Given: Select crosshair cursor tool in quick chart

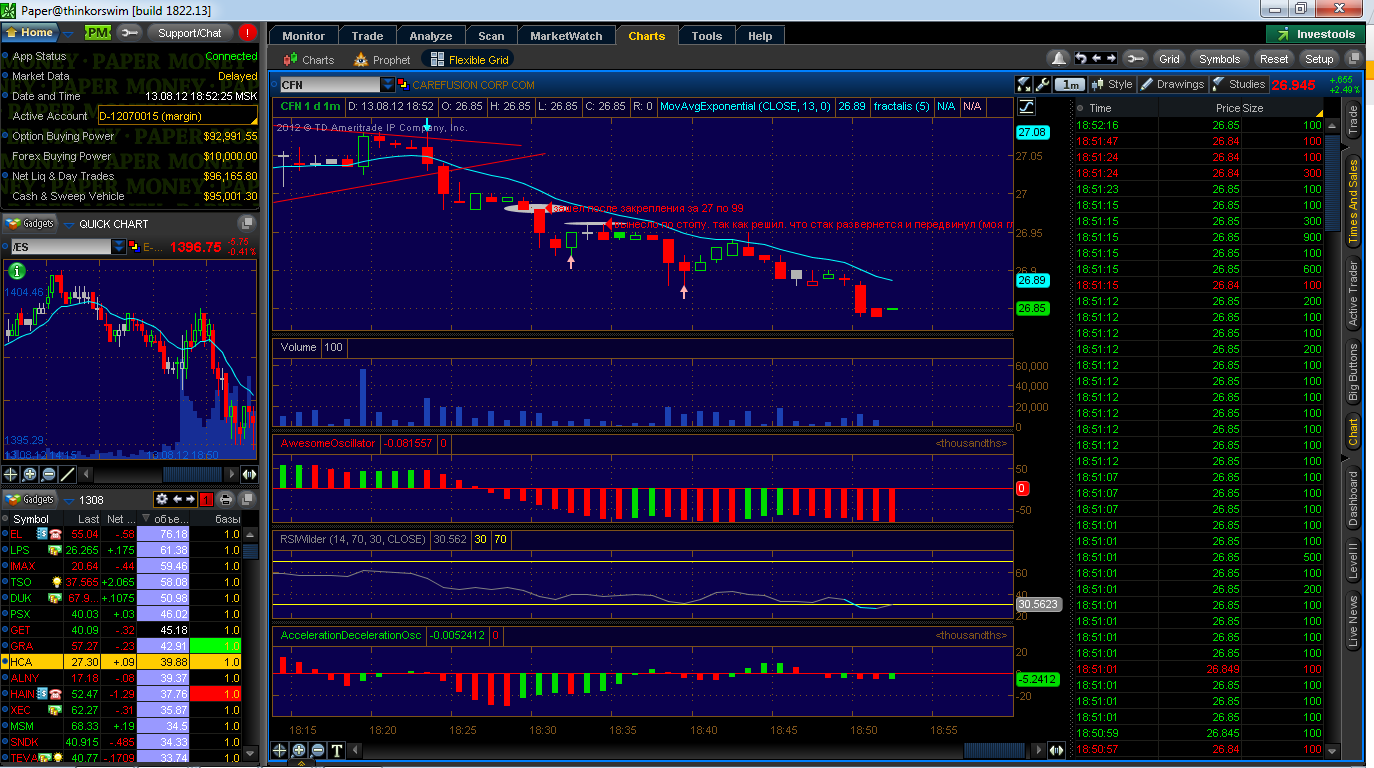Looking at the screenshot, I should click(x=11, y=474).
